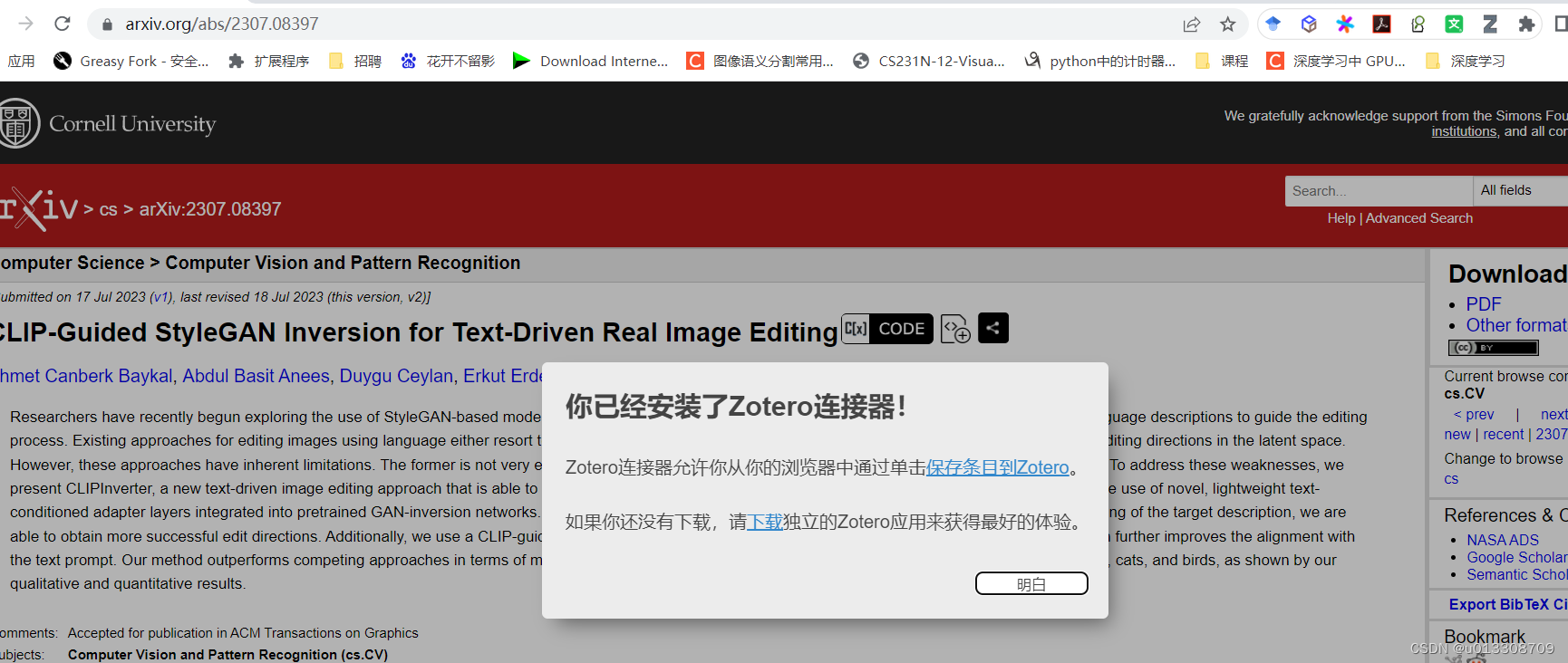
Task: Click the Zotero Connector Z icon
Action: pos(1490,24)
